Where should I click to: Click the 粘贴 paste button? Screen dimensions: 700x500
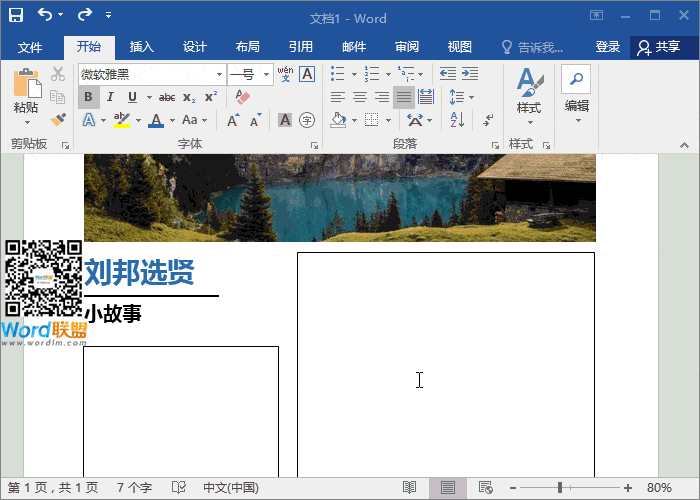(26, 96)
